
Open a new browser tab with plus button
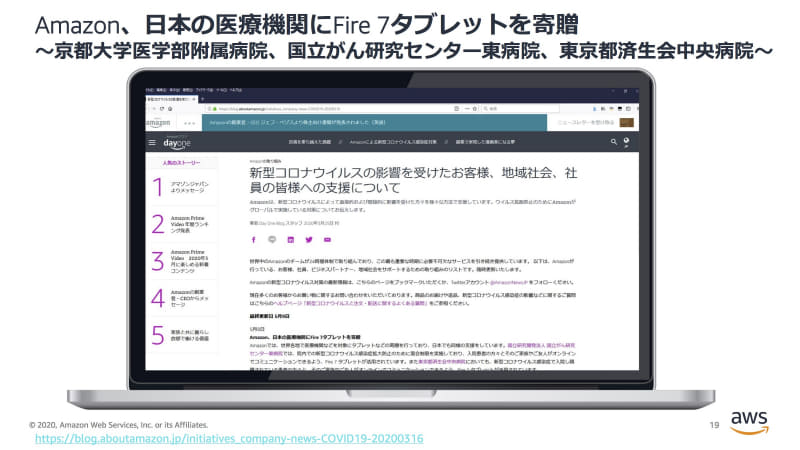(203, 99)
